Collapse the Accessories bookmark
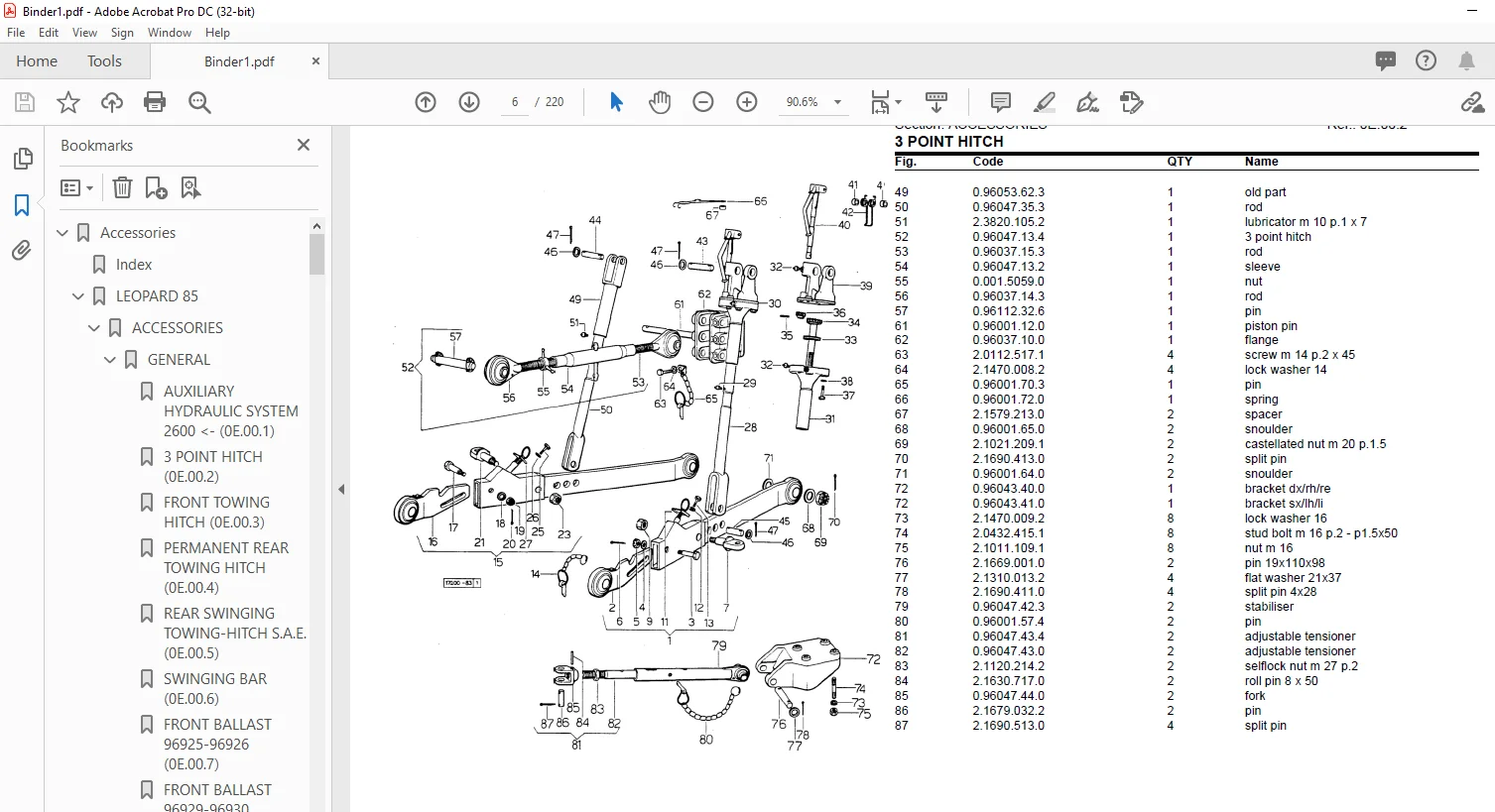The image size is (1495, 812). coord(62,233)
